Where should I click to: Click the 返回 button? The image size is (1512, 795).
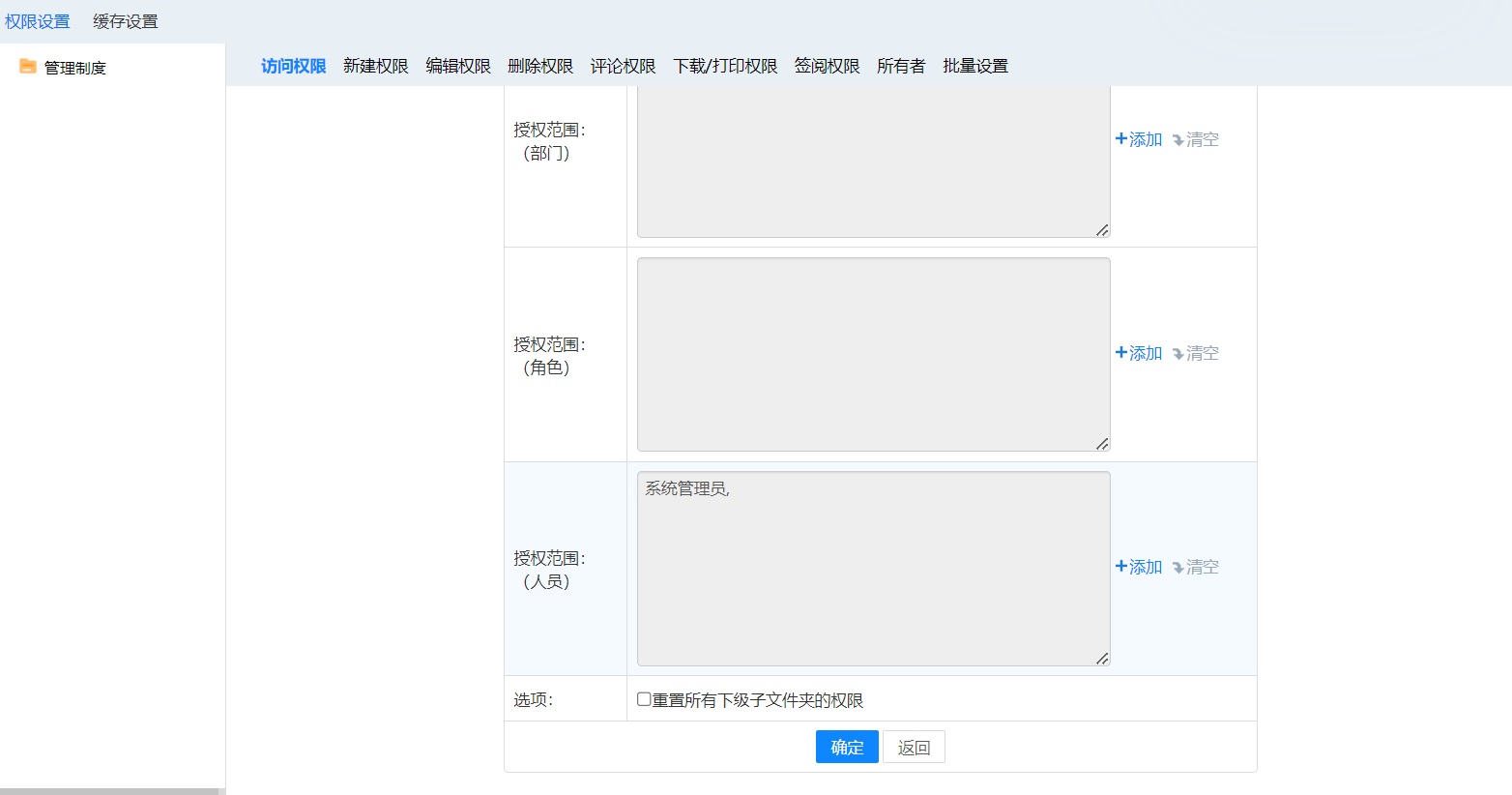tap(914, 747)
